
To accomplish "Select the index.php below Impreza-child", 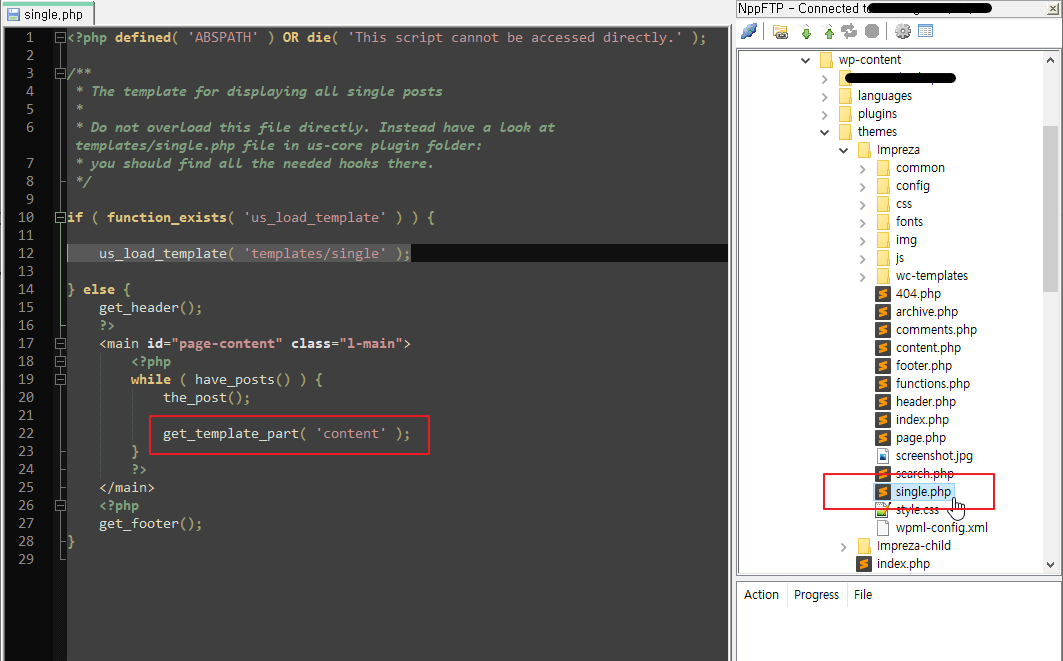I will [903, 564].
